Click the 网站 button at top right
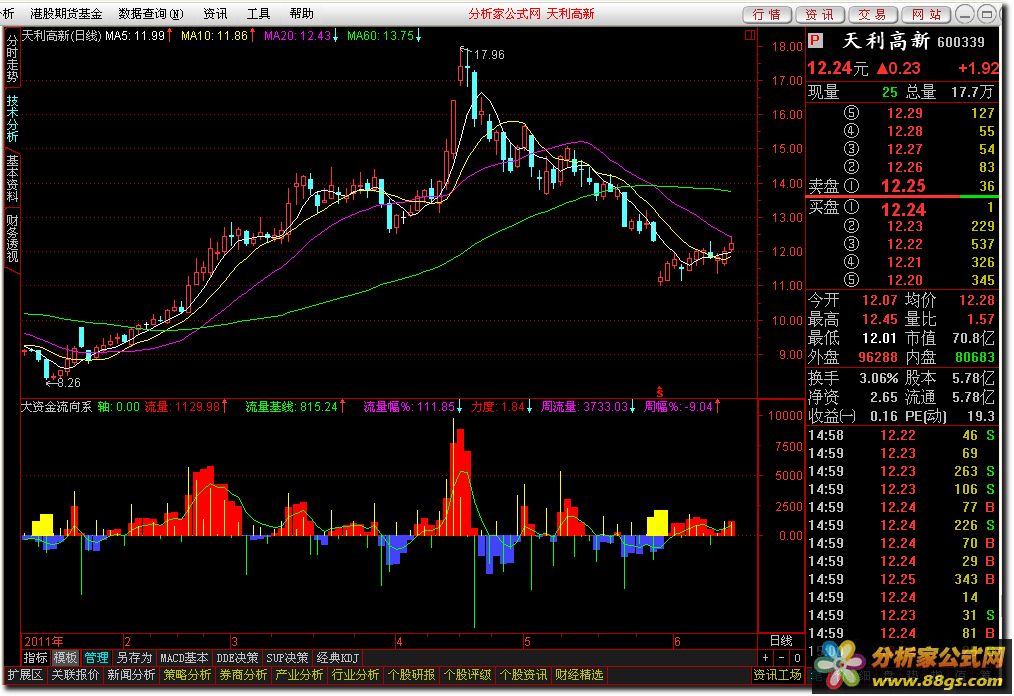 pyautogui.click(x=926, y=14)
